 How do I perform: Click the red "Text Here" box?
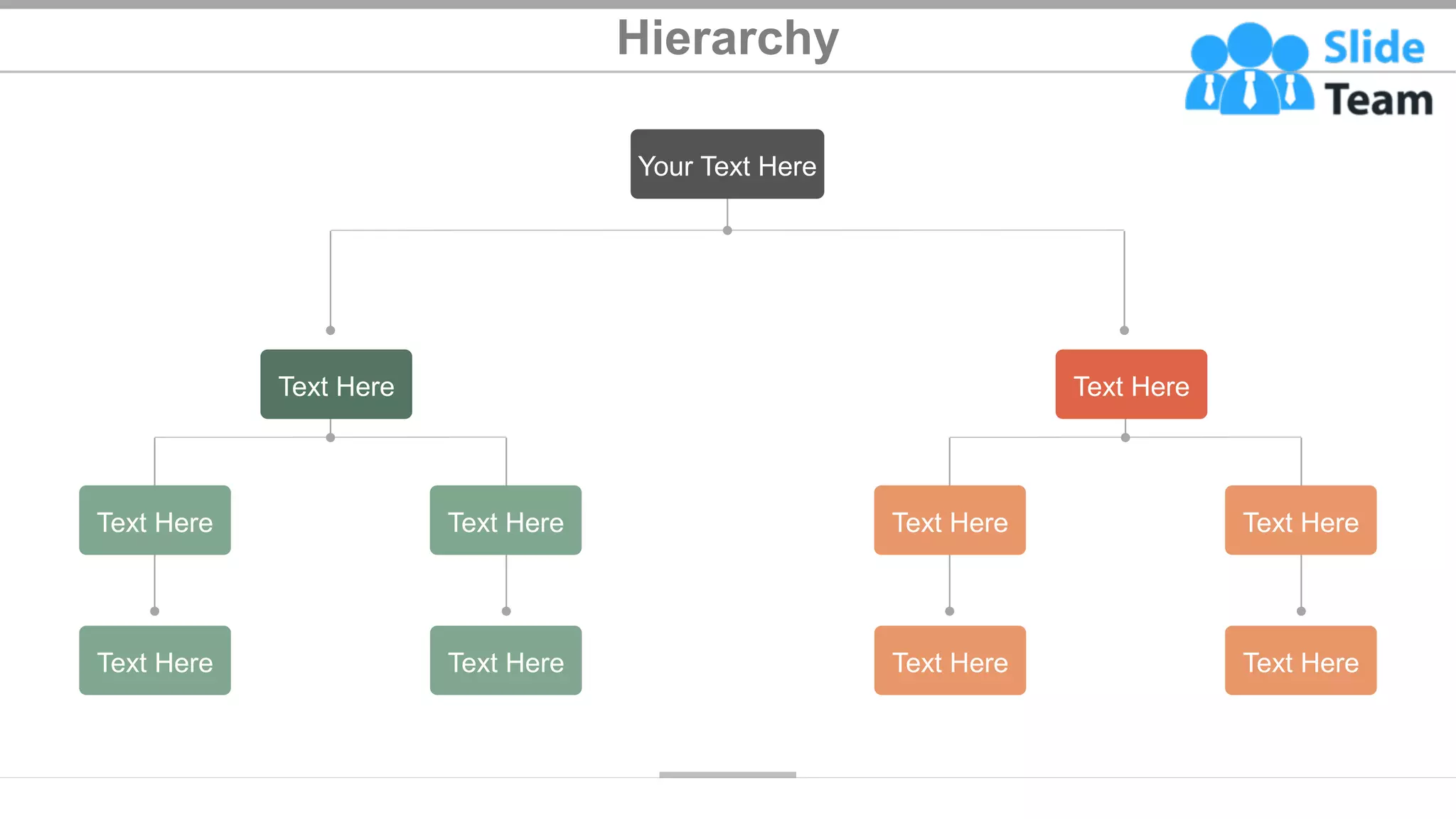click(x=1131, y=385)
